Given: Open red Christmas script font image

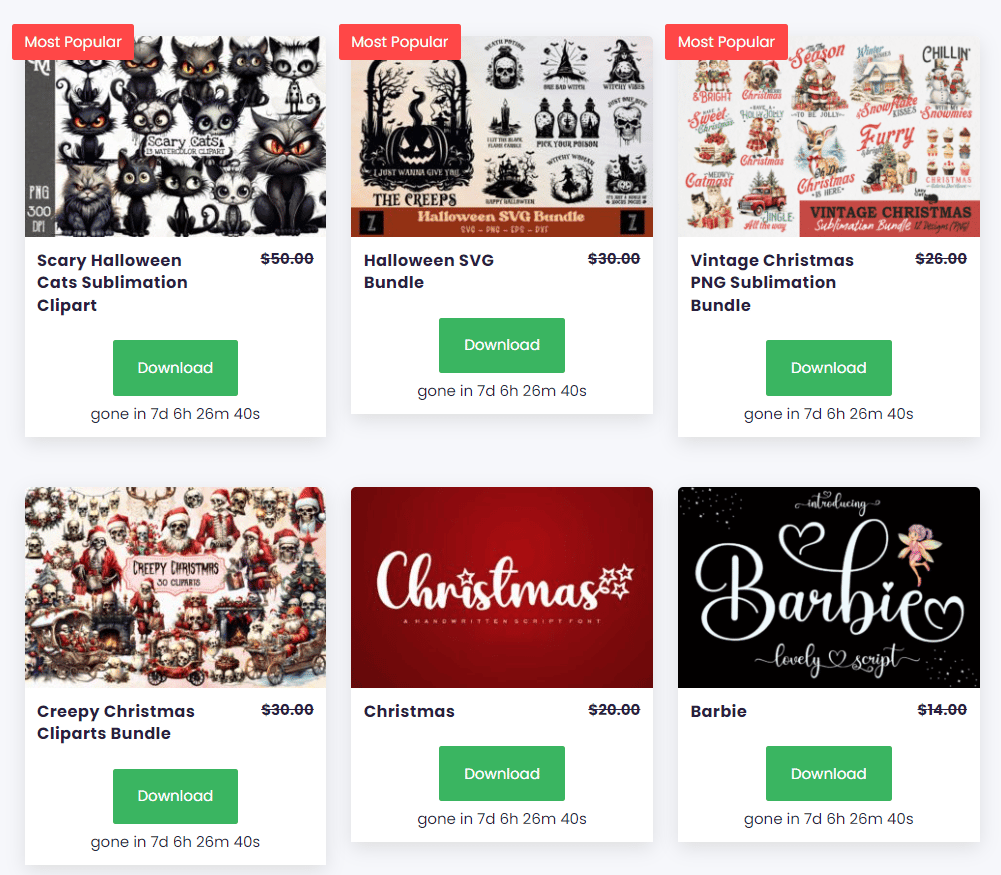Looking at the screenshot, I should tap(502, 587).
